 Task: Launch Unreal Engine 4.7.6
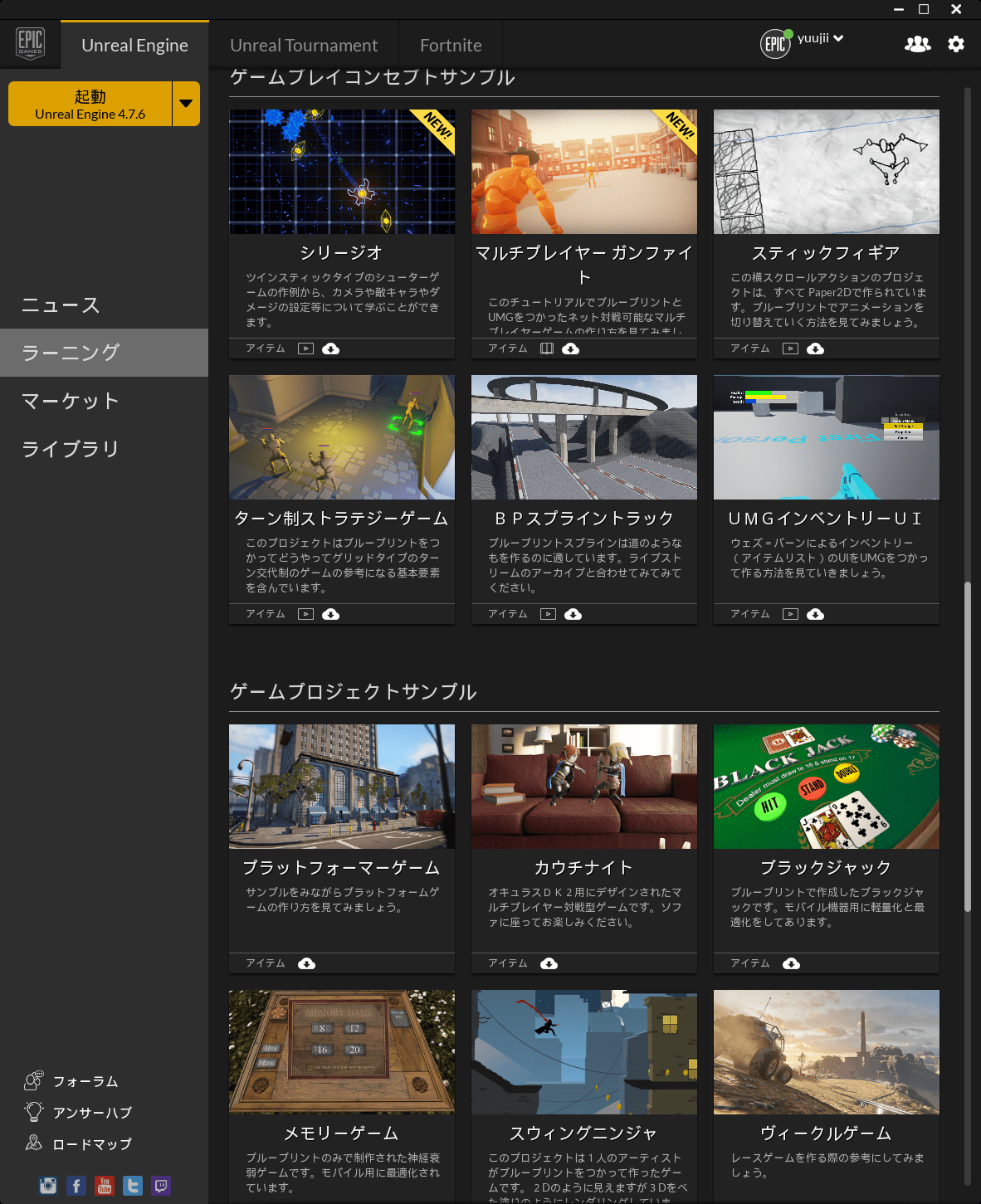tap(93, 103)
